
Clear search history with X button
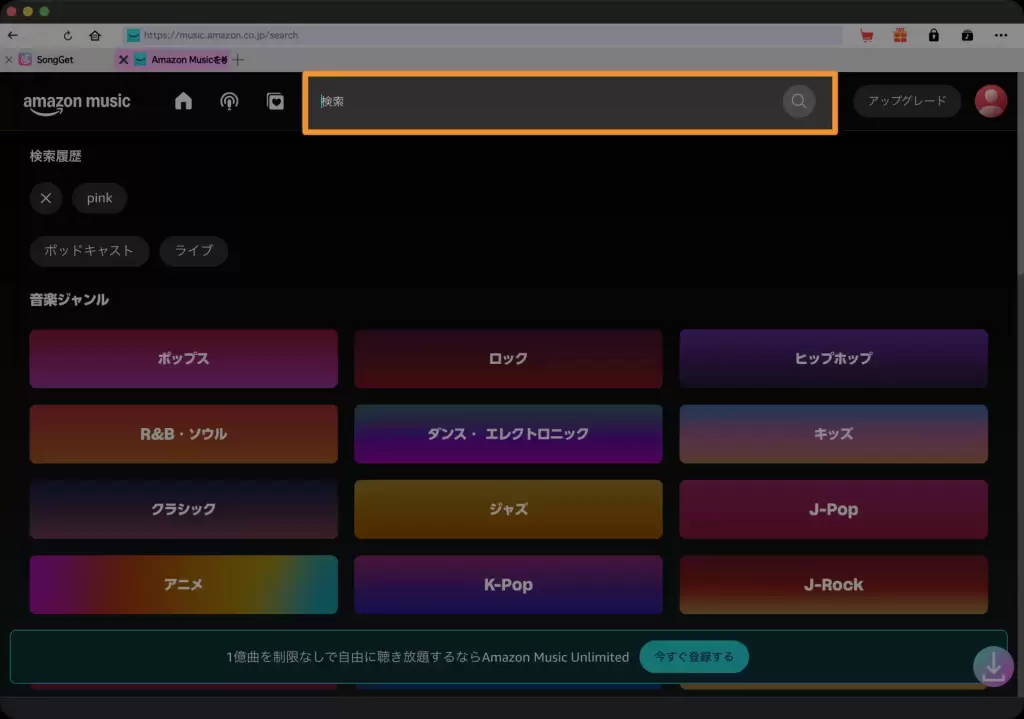45,198
